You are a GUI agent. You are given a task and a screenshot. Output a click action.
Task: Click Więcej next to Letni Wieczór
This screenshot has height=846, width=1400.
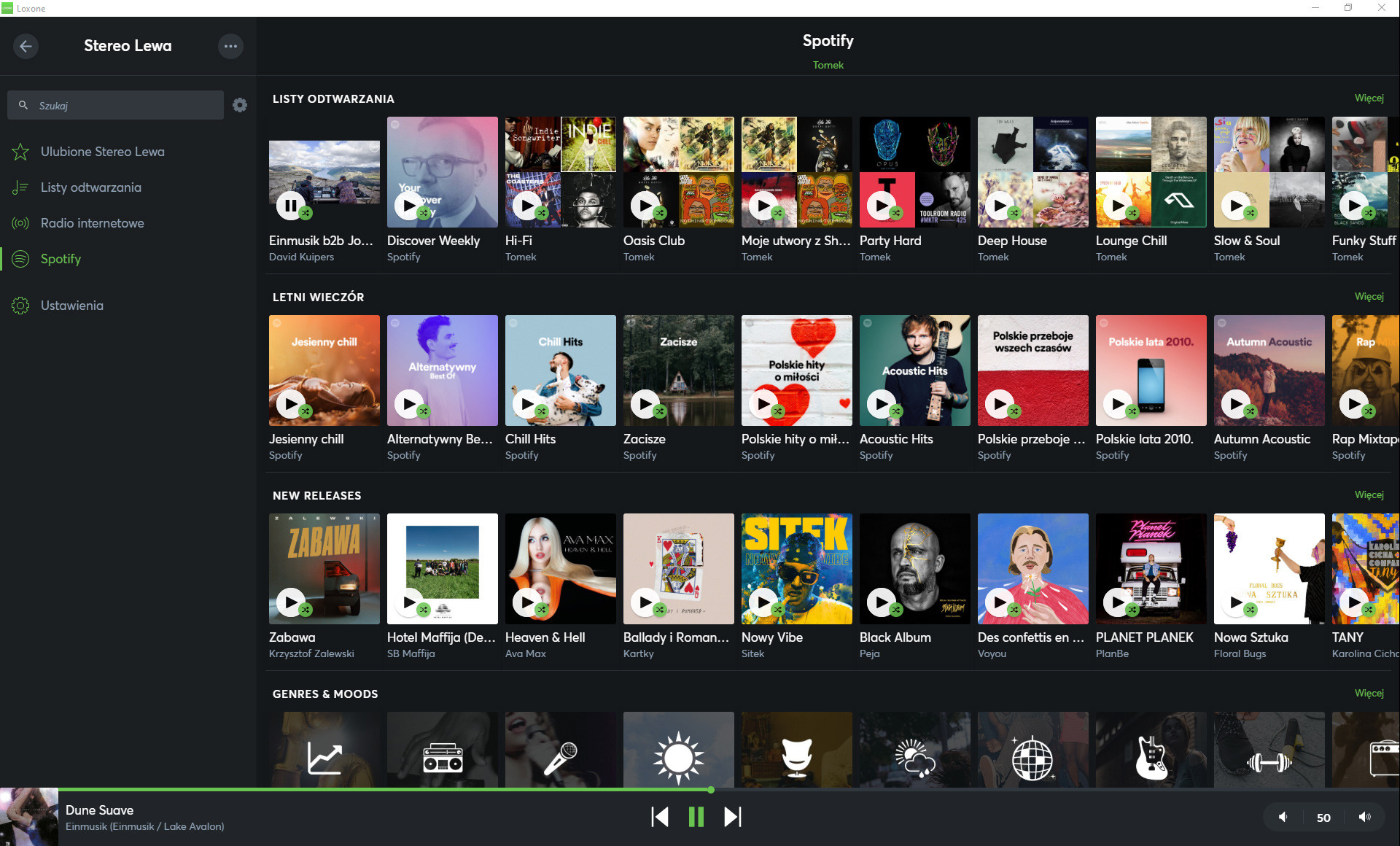tap(1369, 296)
